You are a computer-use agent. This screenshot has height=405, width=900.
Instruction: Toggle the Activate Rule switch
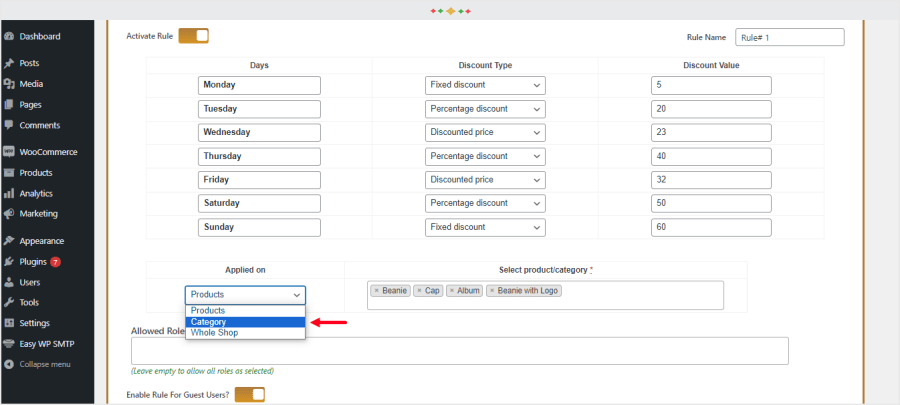tap(193, 36)
